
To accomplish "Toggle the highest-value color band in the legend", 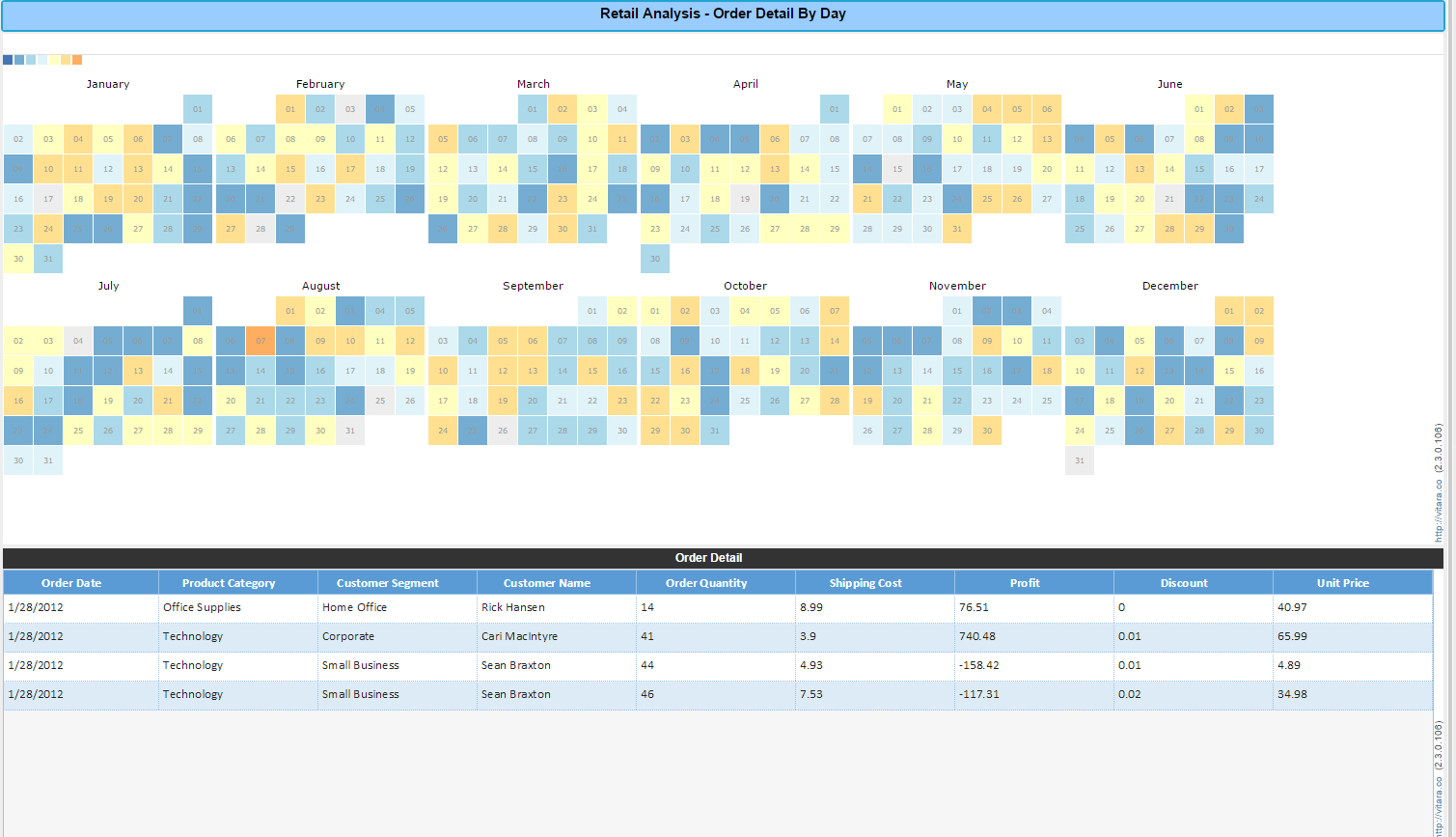I will [x=77, y=60].
